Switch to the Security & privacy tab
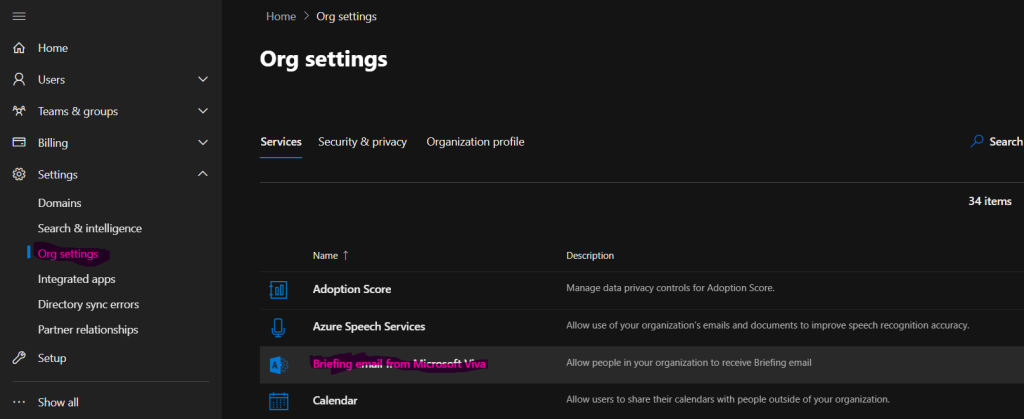This screenshot has width=1024, height=419. 362,142
